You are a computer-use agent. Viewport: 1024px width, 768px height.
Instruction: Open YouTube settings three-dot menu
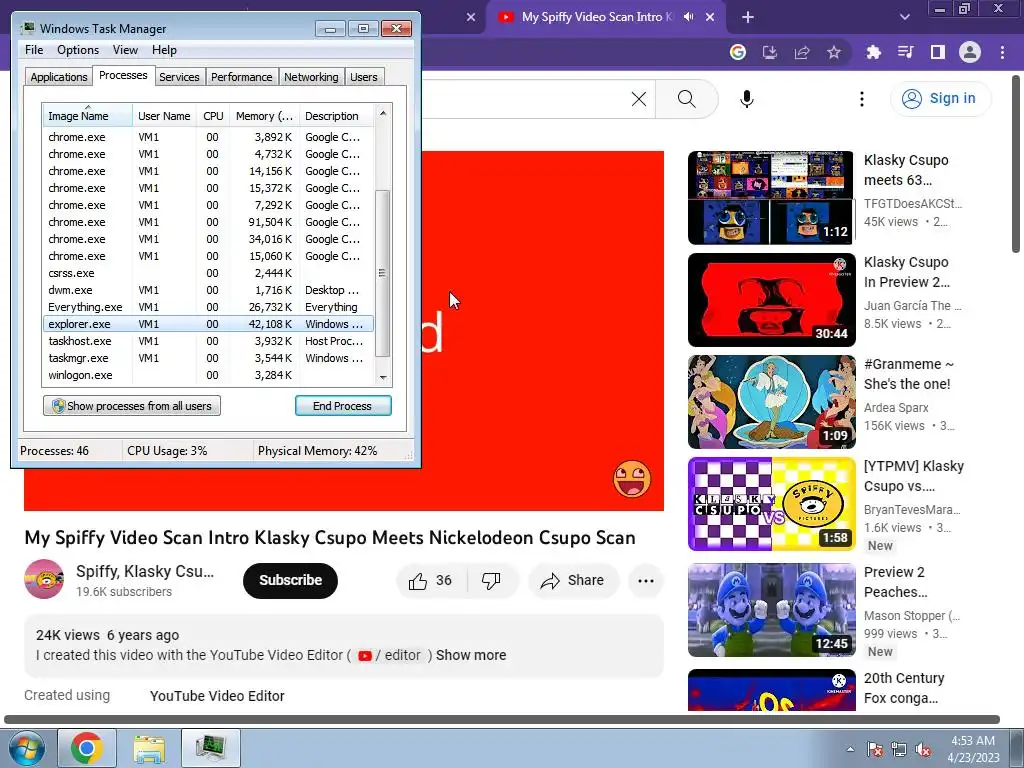[862, 99]
